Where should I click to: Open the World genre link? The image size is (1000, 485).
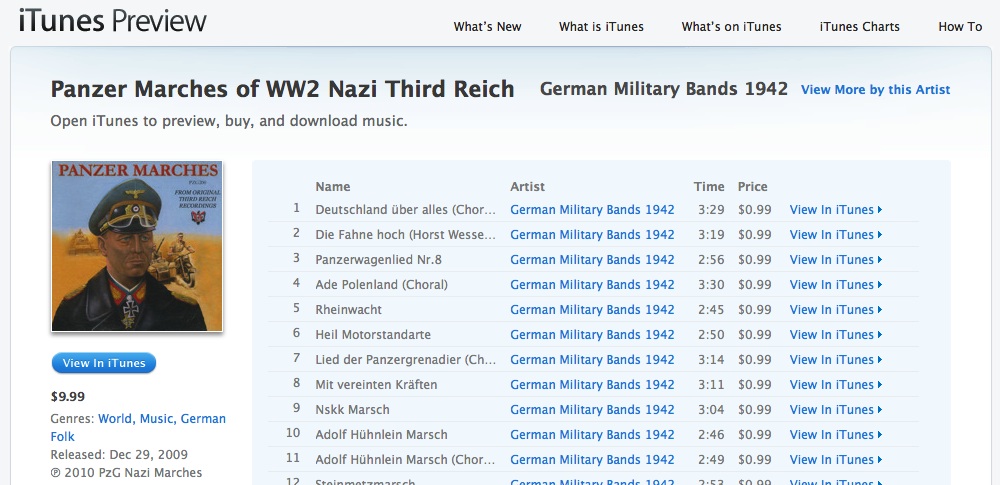pyautogui.click(x=115, y=419)
